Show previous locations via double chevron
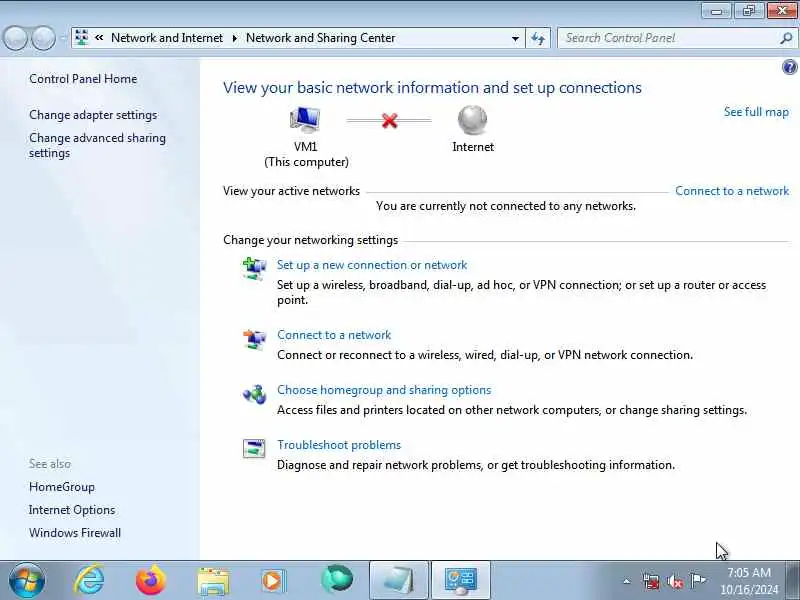This screenshot has width=800, height=600. pyautogui.click(x=99, y=38)
